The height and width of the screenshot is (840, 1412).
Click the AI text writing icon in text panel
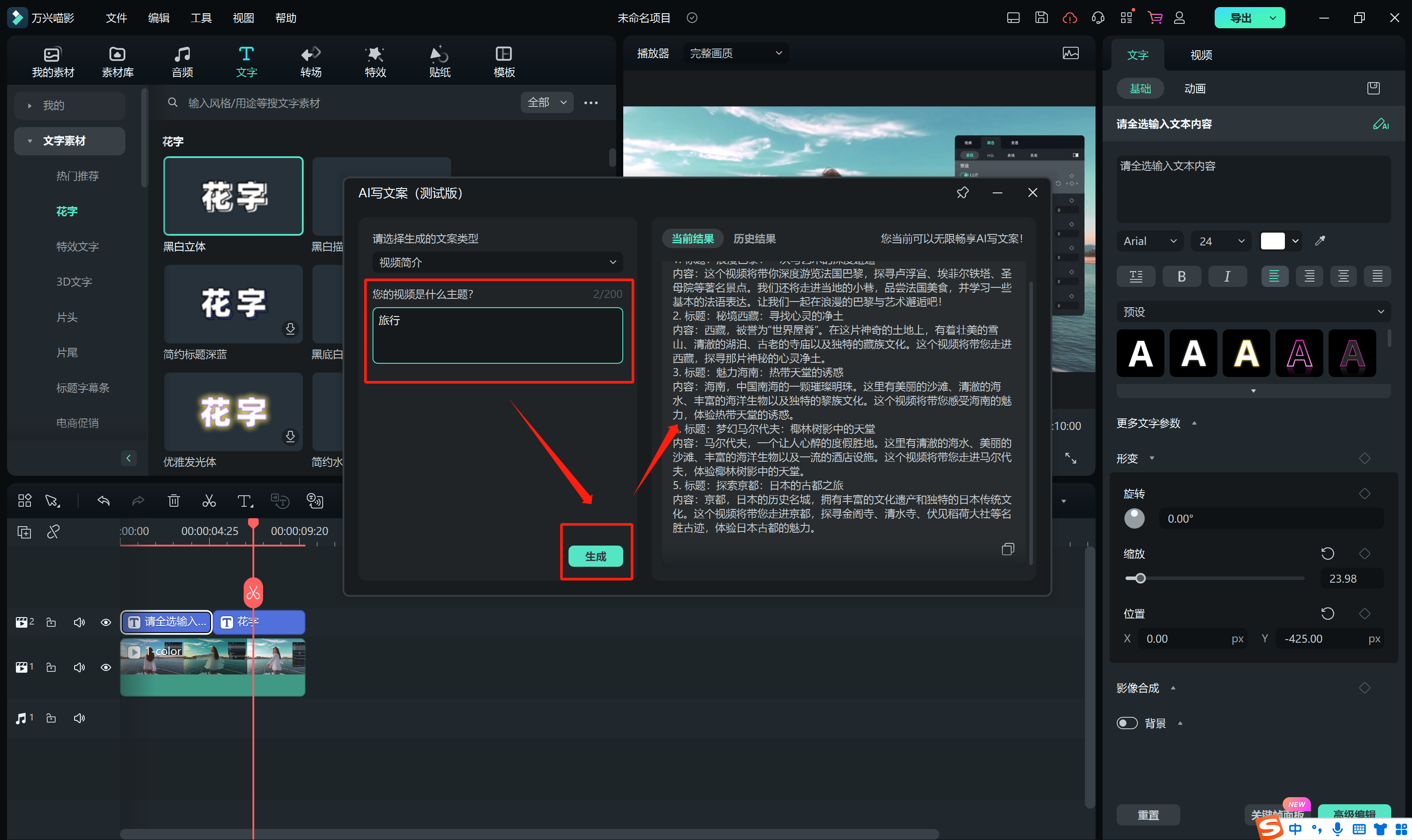click(1380, 124)
